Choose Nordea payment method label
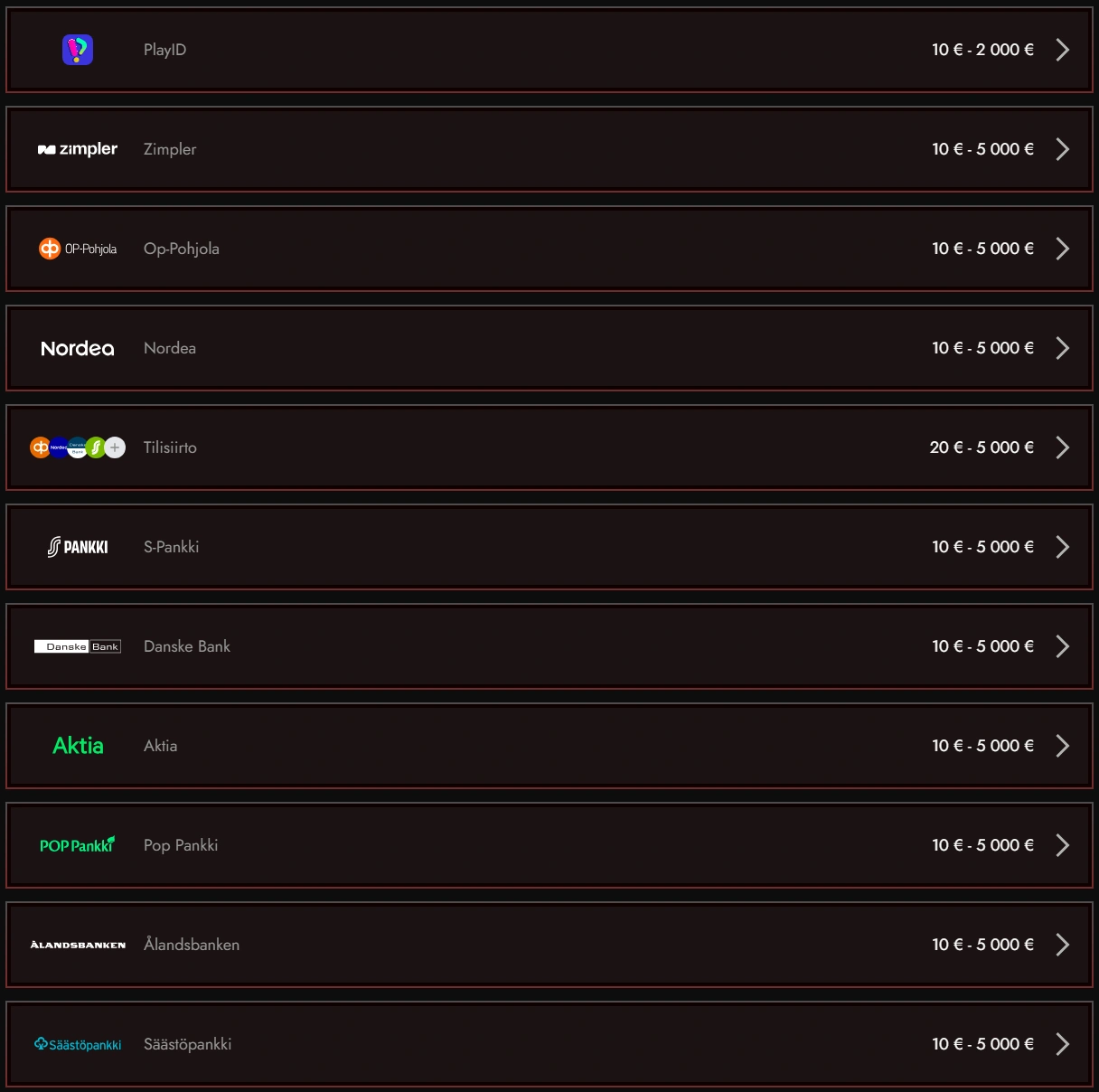This screenshot has width=1099, height=1092. 170,348
